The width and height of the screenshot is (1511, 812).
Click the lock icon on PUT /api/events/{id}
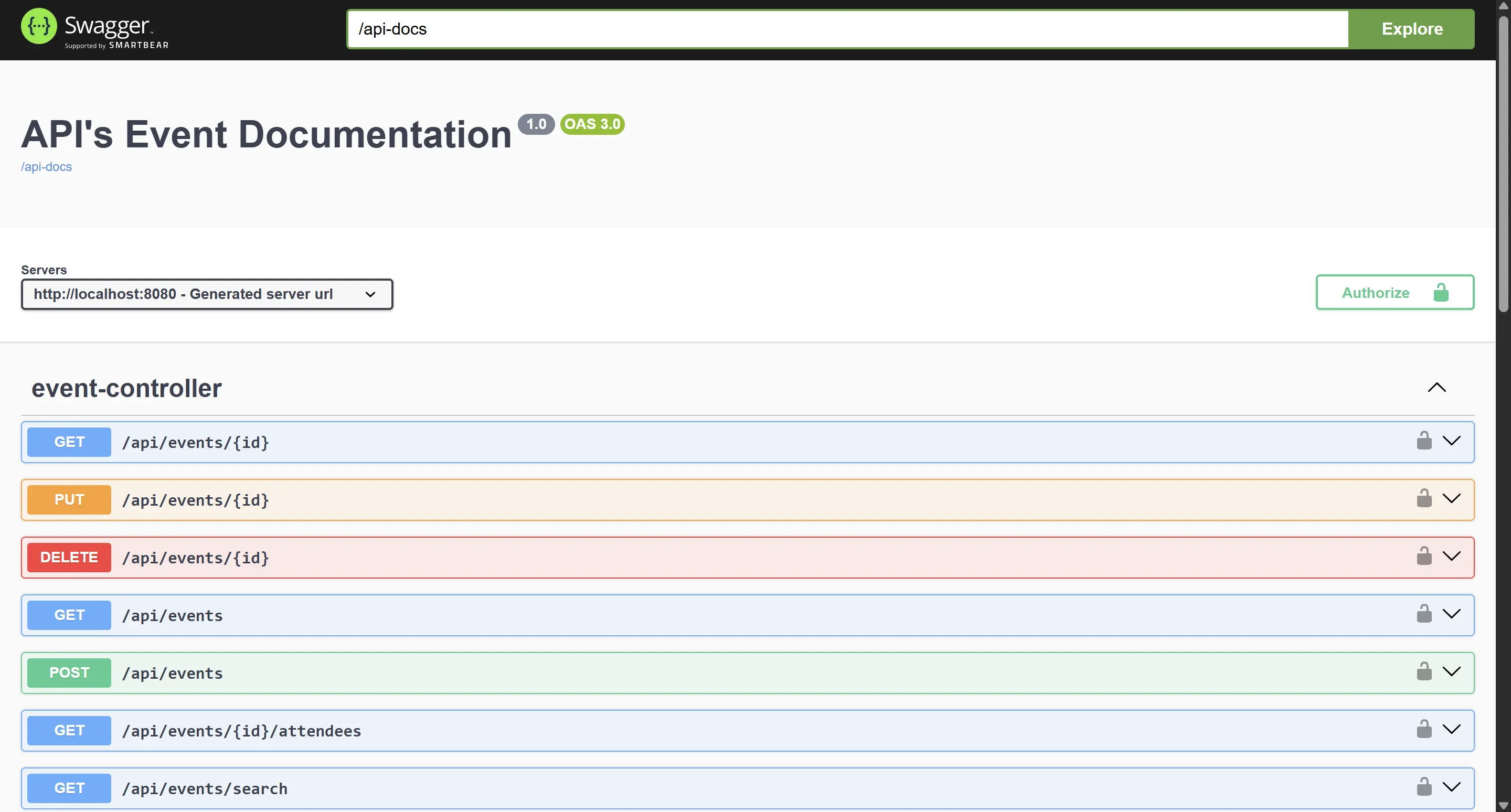(x=1424, y=499)
